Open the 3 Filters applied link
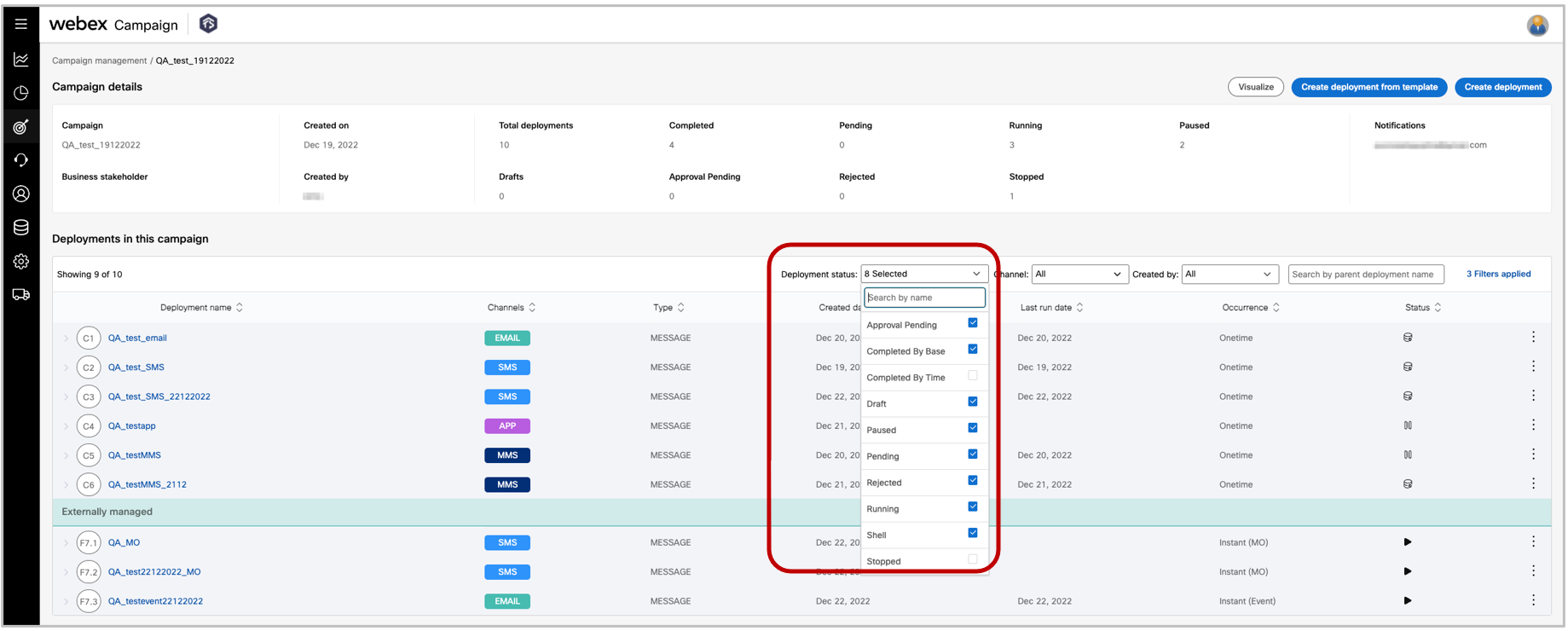The height and width of the screenshot is (631, 1568). pyautogui.click(x=1498, y=274)
